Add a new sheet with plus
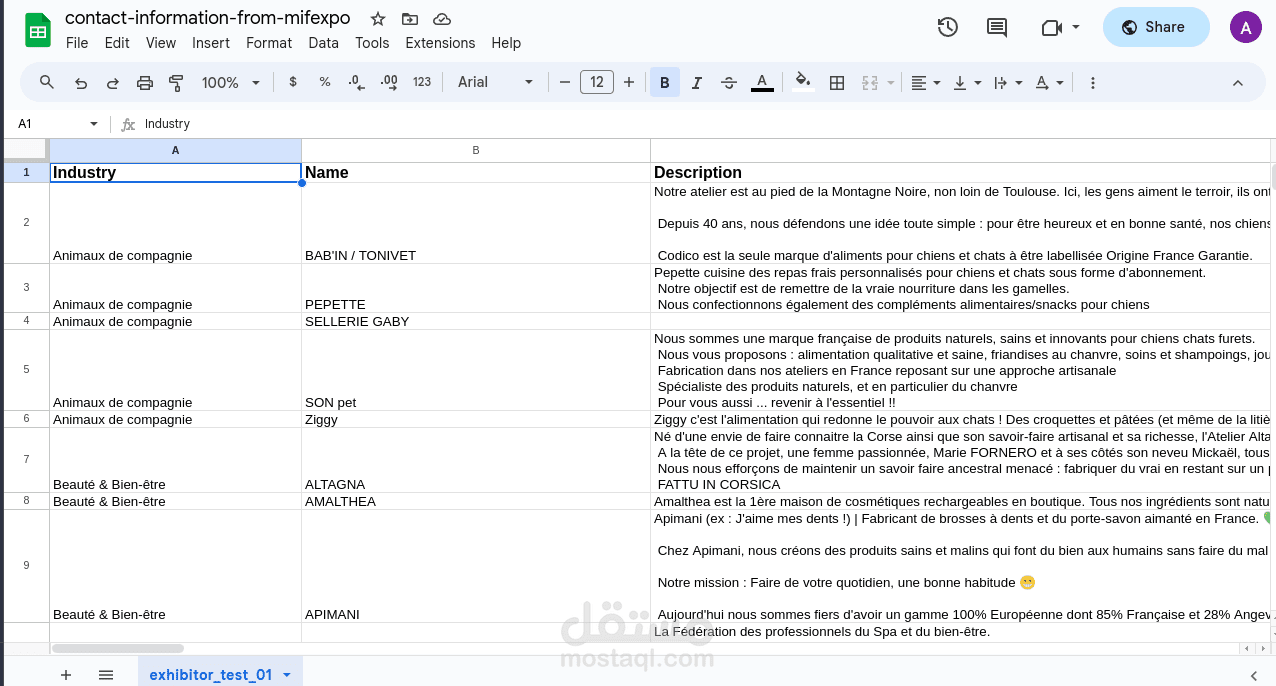 tap(66, 675)
